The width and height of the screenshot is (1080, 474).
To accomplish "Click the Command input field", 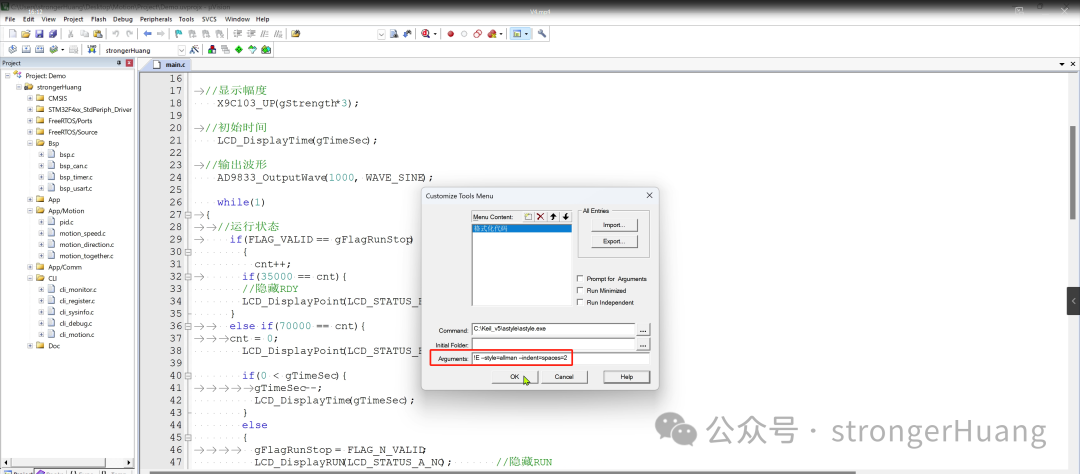I will point(553,329).
